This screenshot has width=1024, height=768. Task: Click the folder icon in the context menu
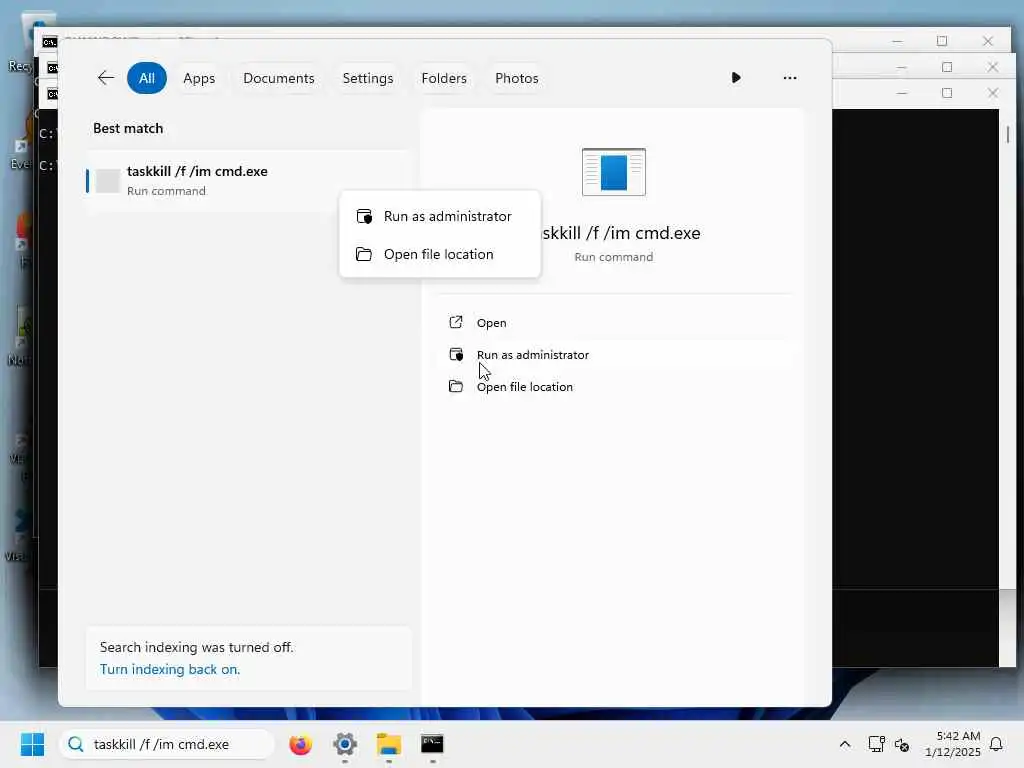[x=364, y=254]
